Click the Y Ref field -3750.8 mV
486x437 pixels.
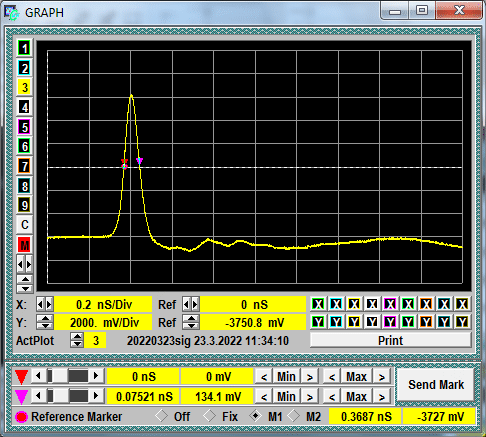point(253,322)
